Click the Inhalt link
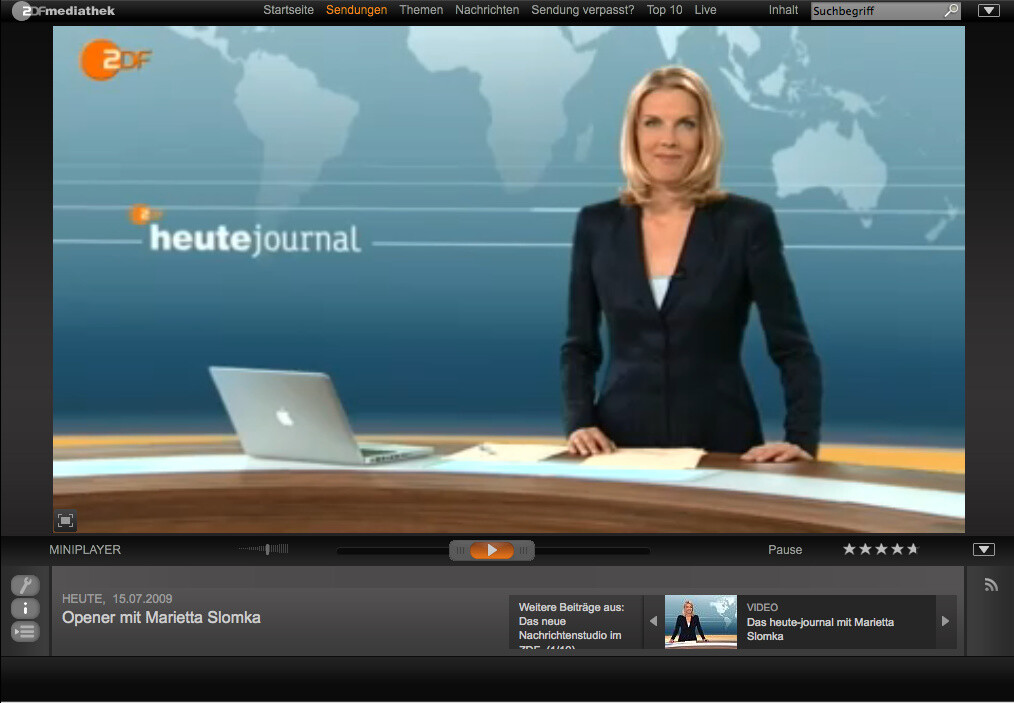Screen dimensions: 1014x703 coord(783,10)
